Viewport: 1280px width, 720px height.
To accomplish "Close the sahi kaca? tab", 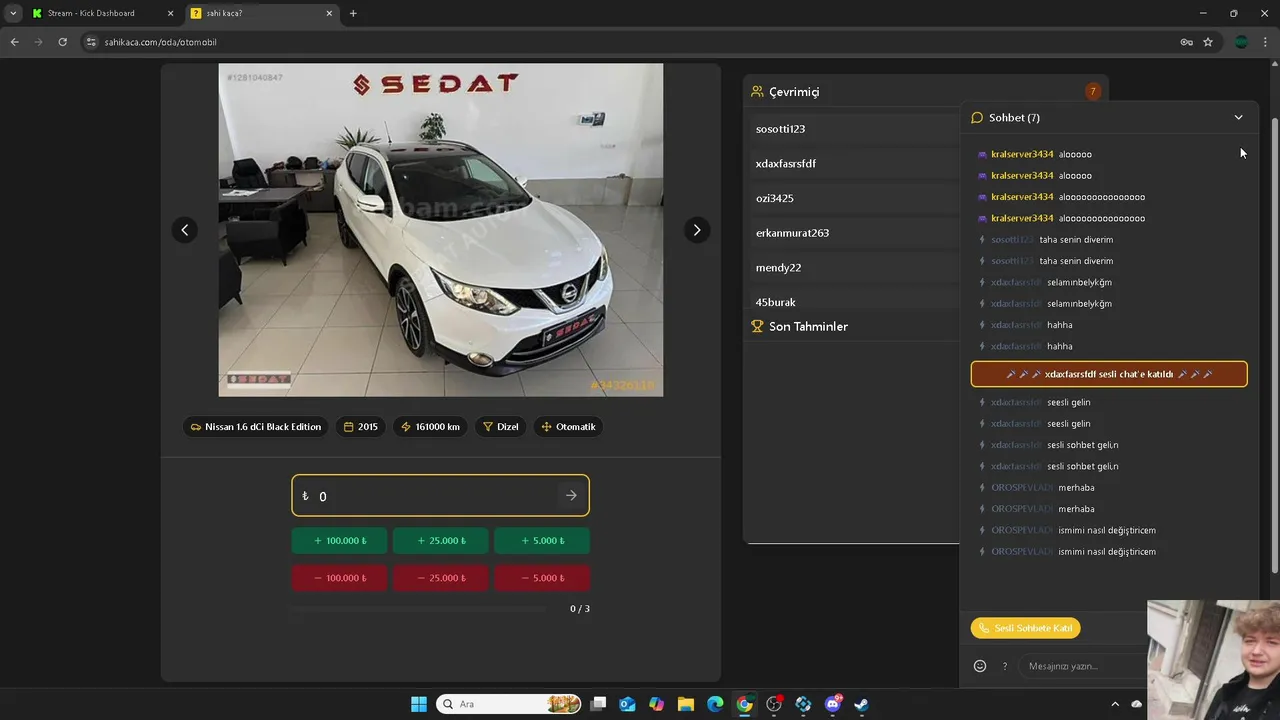I will tap(329, 13).
